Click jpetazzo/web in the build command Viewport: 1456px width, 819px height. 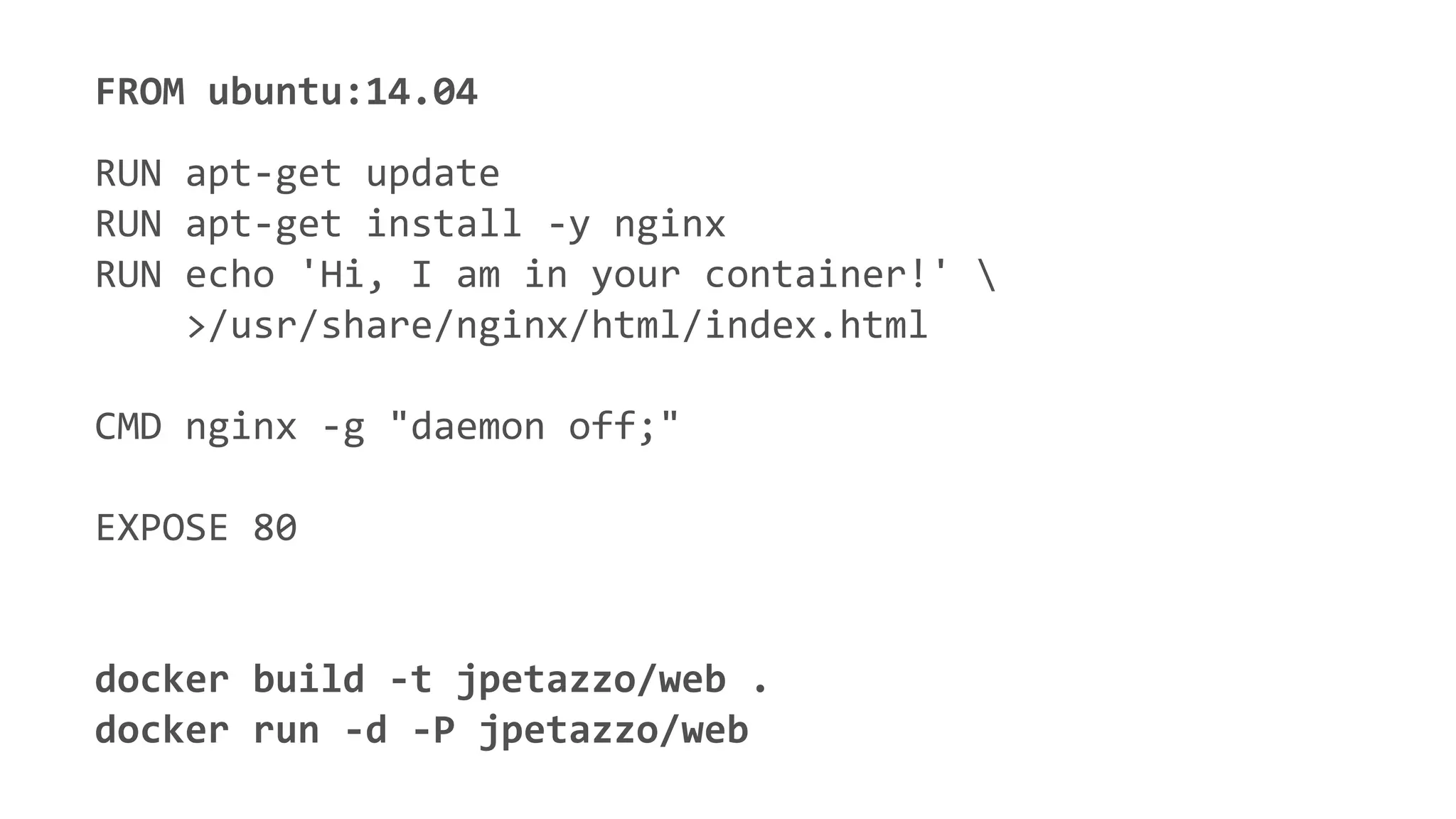[x=591, y=680]
